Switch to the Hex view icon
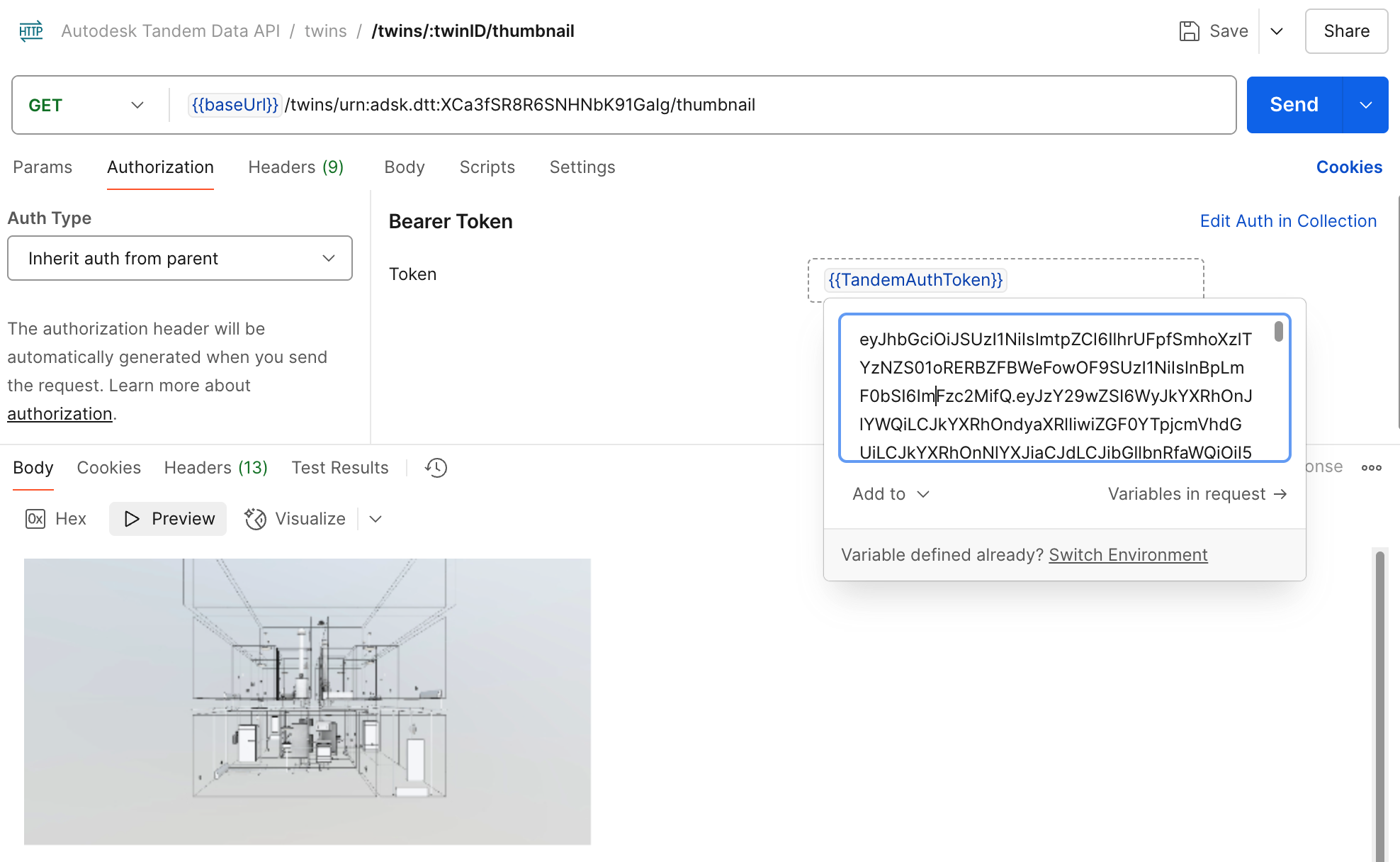The width and height of the screenshot is (1400, 862). pos(35,519)
